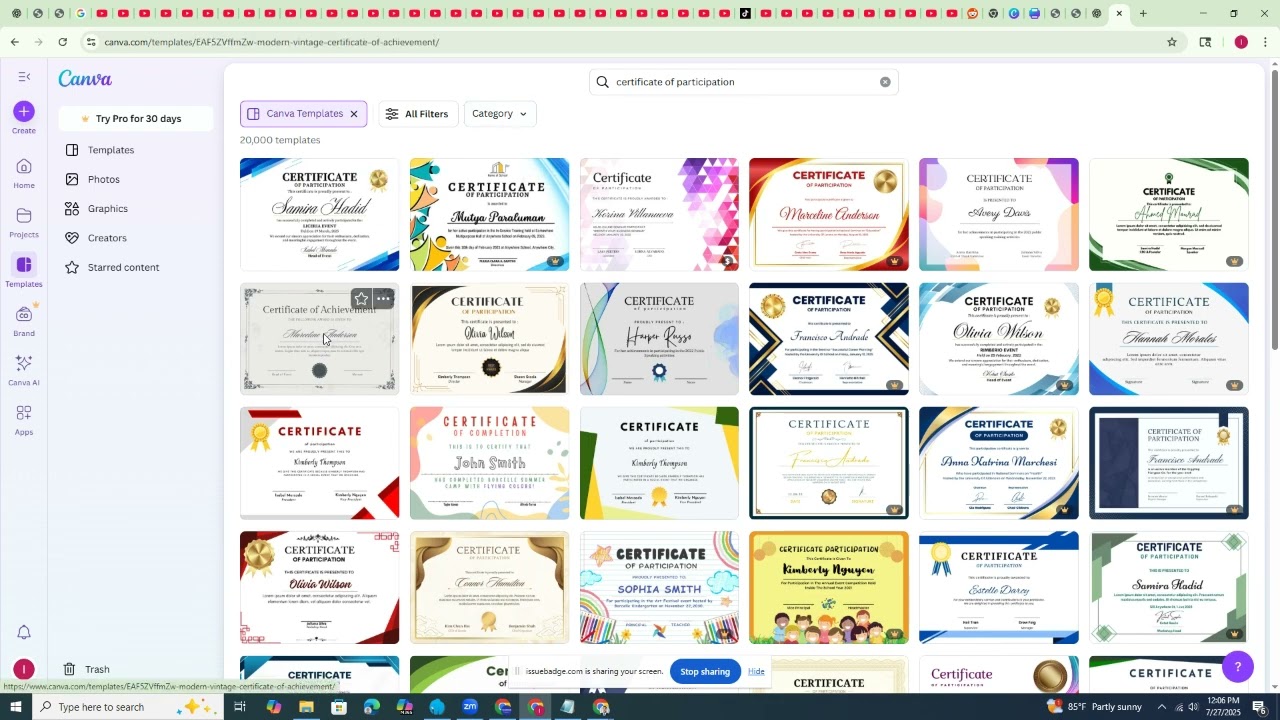The image size is (1280, 720).
Task: Open Apps in the sidebar
Action: (24, 420)
